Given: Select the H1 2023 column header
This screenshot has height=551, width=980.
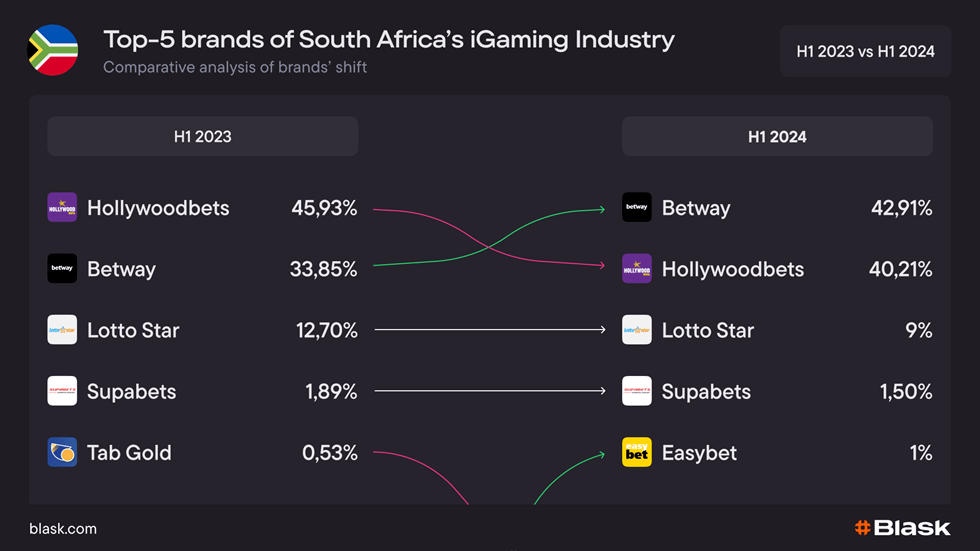Looking at the screenshot, I should tap(202, 136).
